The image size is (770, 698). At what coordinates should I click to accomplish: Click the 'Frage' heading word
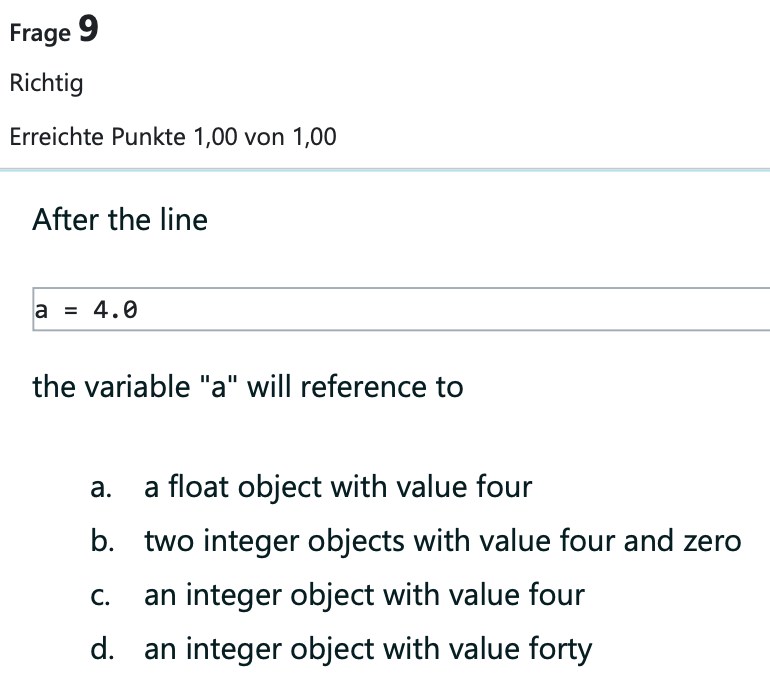pyautogui.click(x=39, y=34)
